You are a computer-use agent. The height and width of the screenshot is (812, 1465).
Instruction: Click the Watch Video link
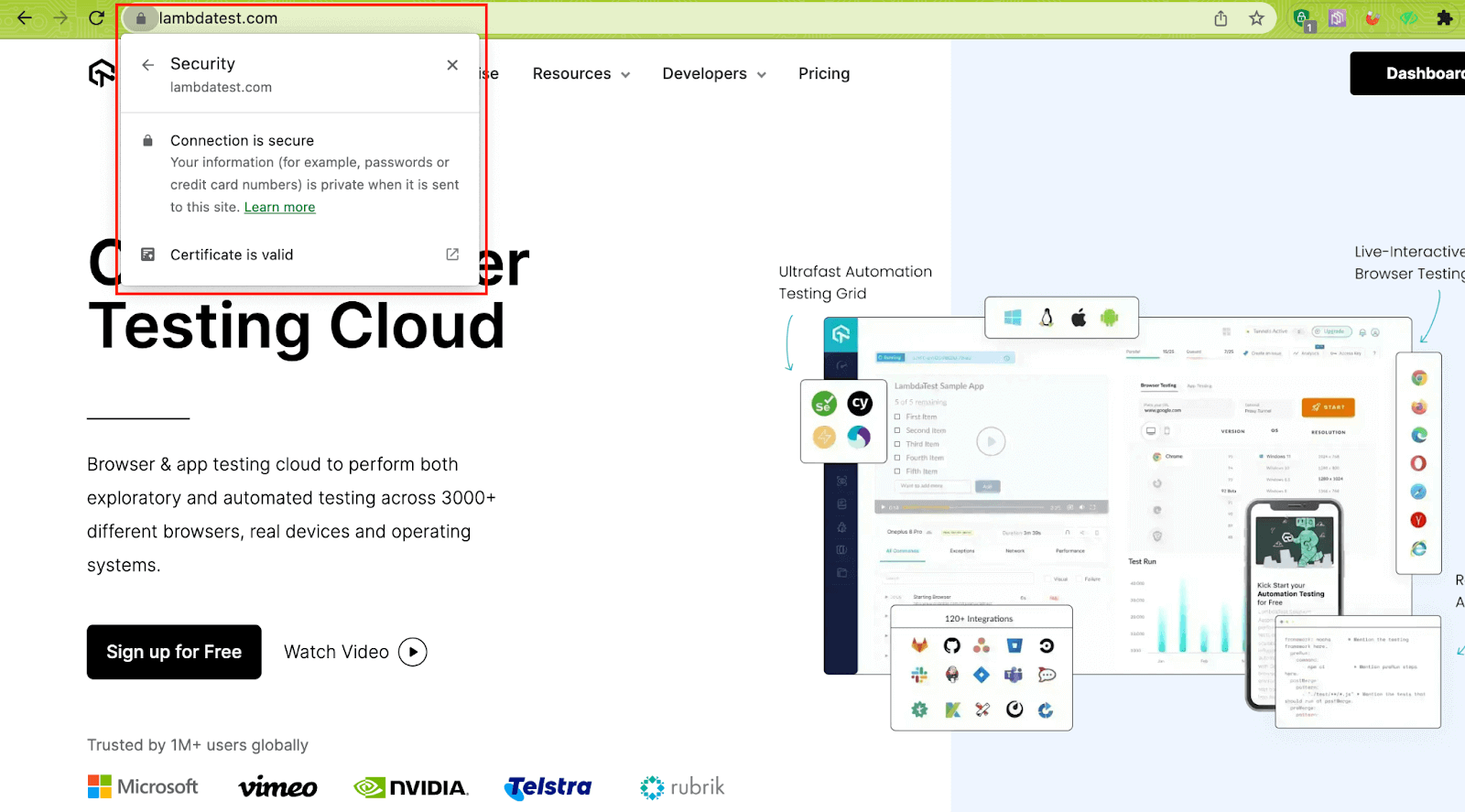click(x=355, y=652)
